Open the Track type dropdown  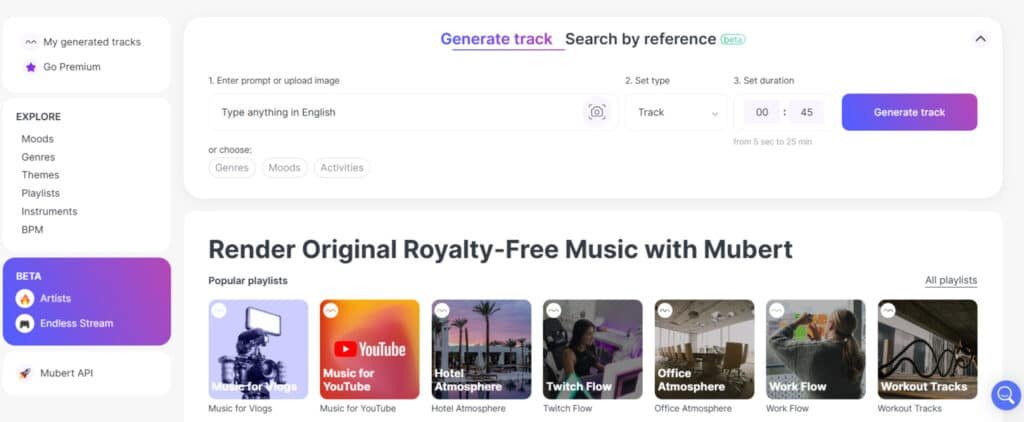677,112
